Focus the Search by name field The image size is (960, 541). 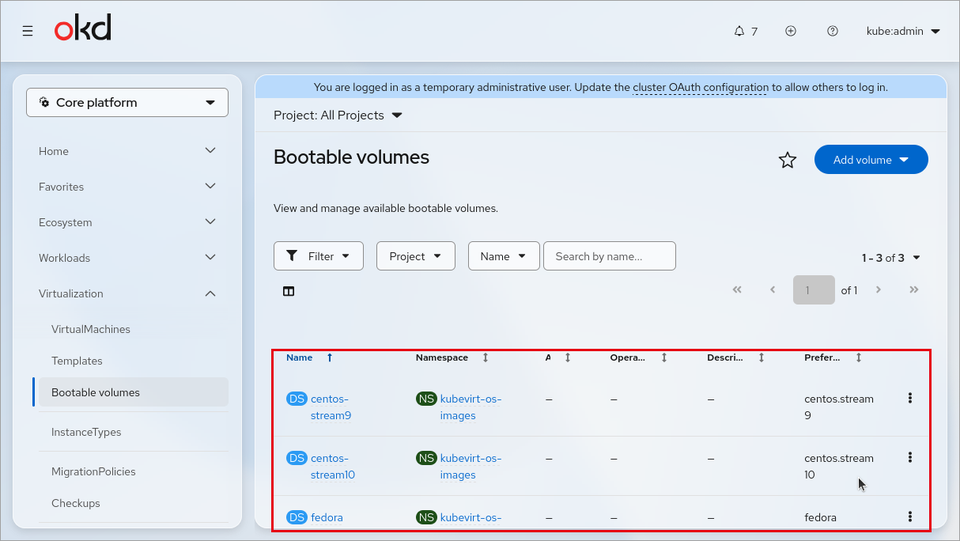pyautogui.click(x=609, y=256)
